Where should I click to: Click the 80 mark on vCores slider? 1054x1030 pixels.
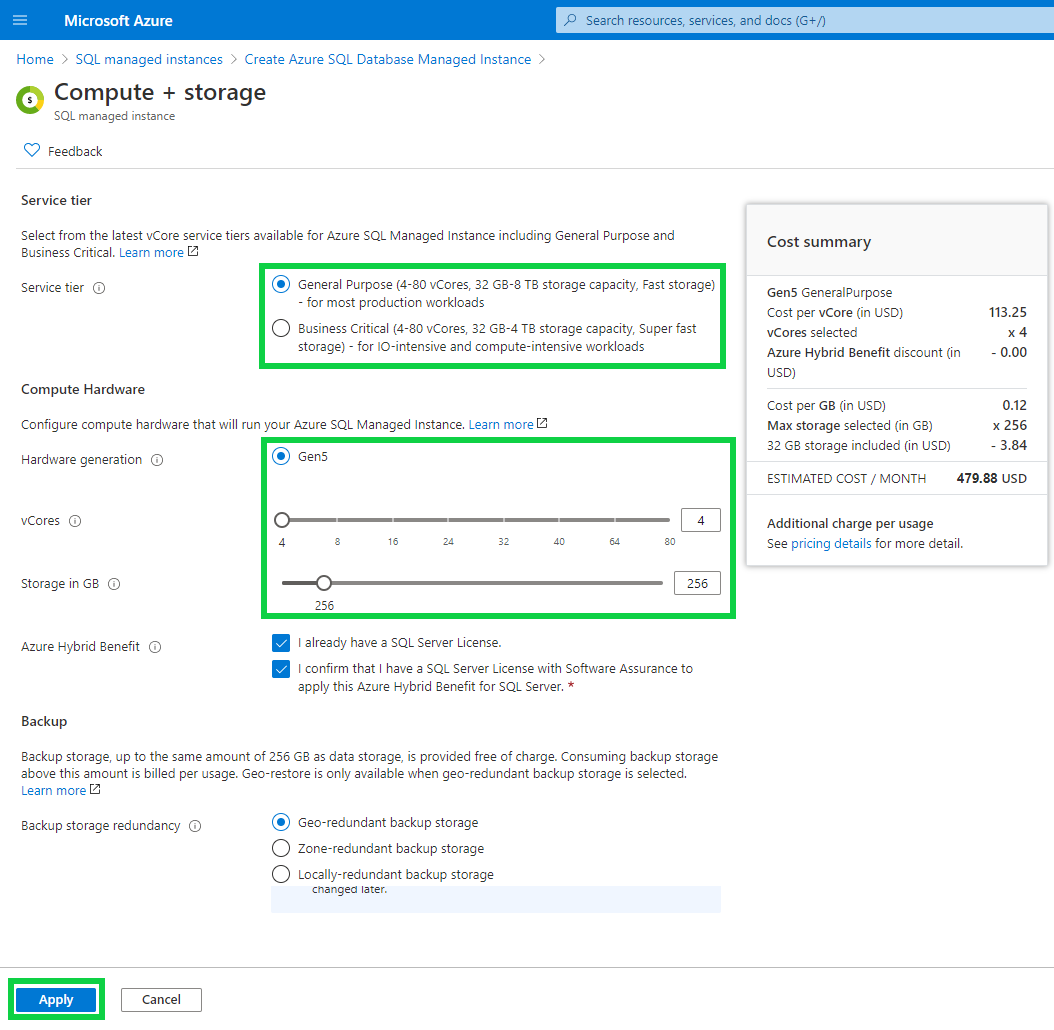(x=670, y=541)
